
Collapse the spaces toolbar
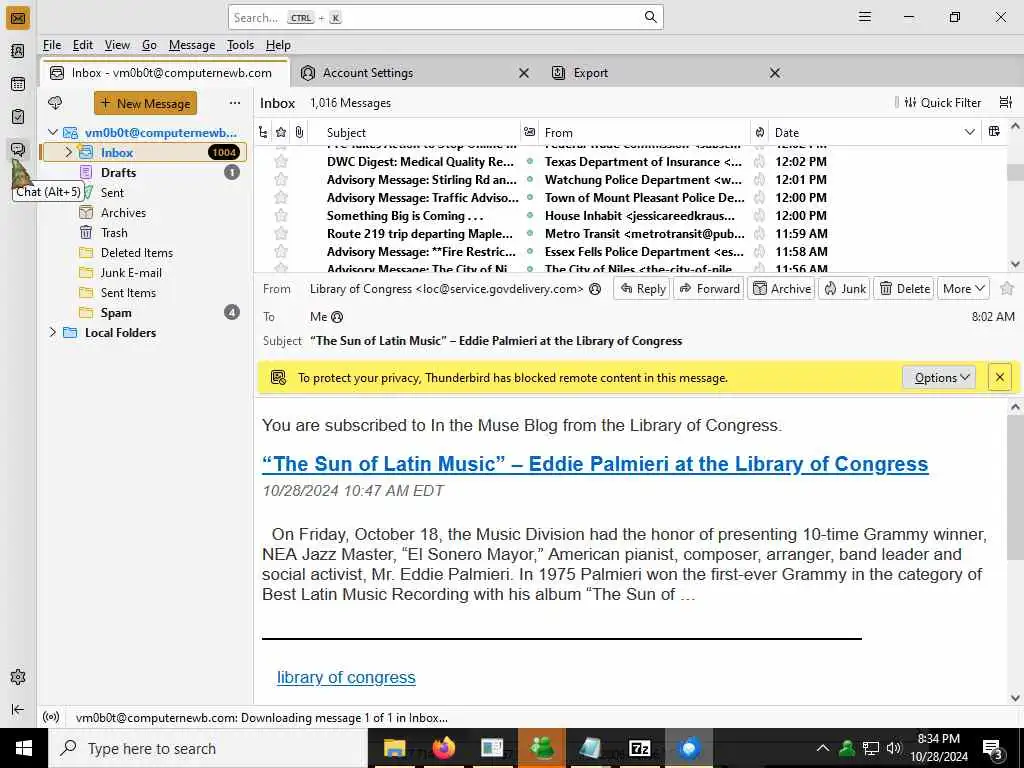(18, 709)
